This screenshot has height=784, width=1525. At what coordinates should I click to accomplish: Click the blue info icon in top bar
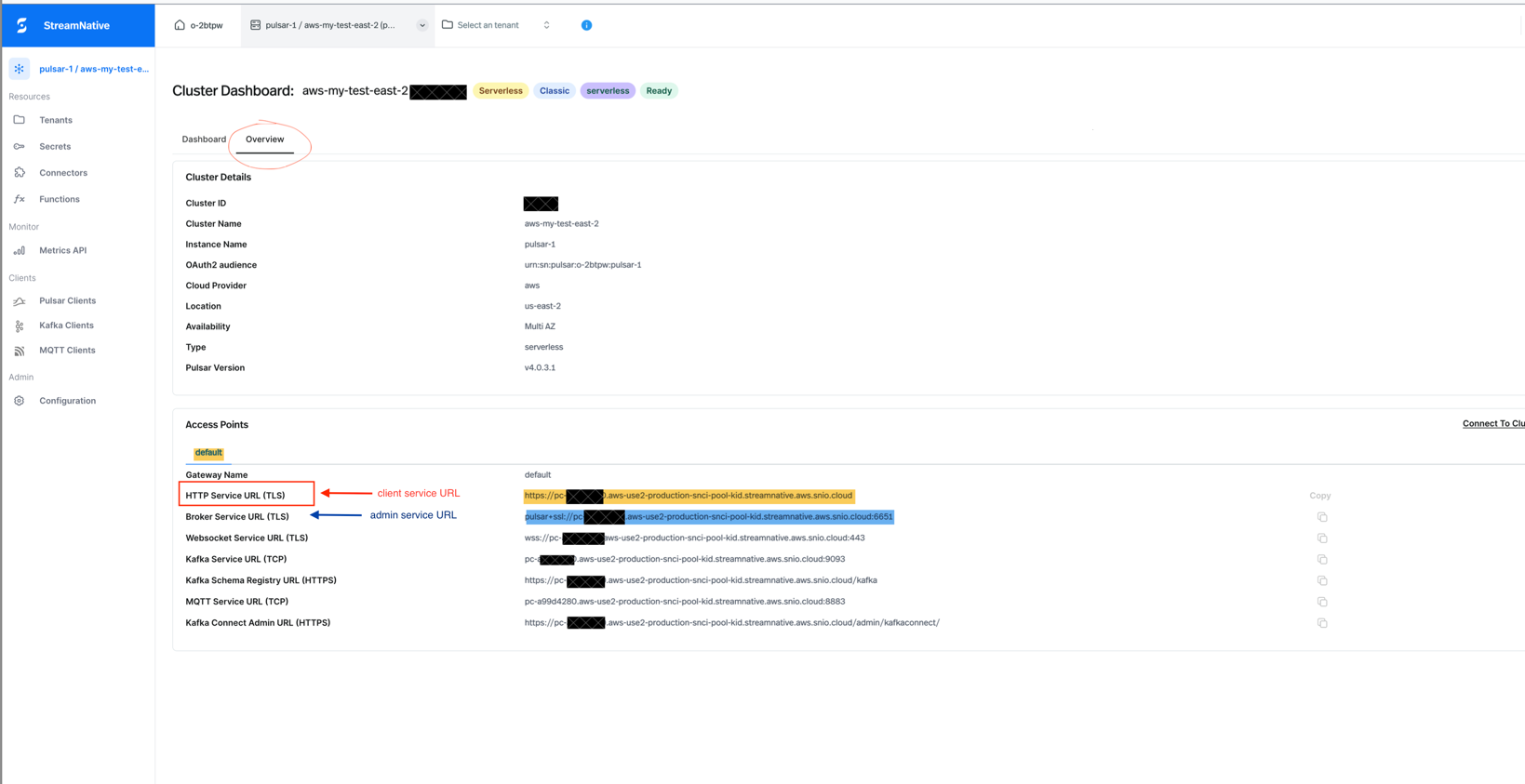(x=586, y=25)
